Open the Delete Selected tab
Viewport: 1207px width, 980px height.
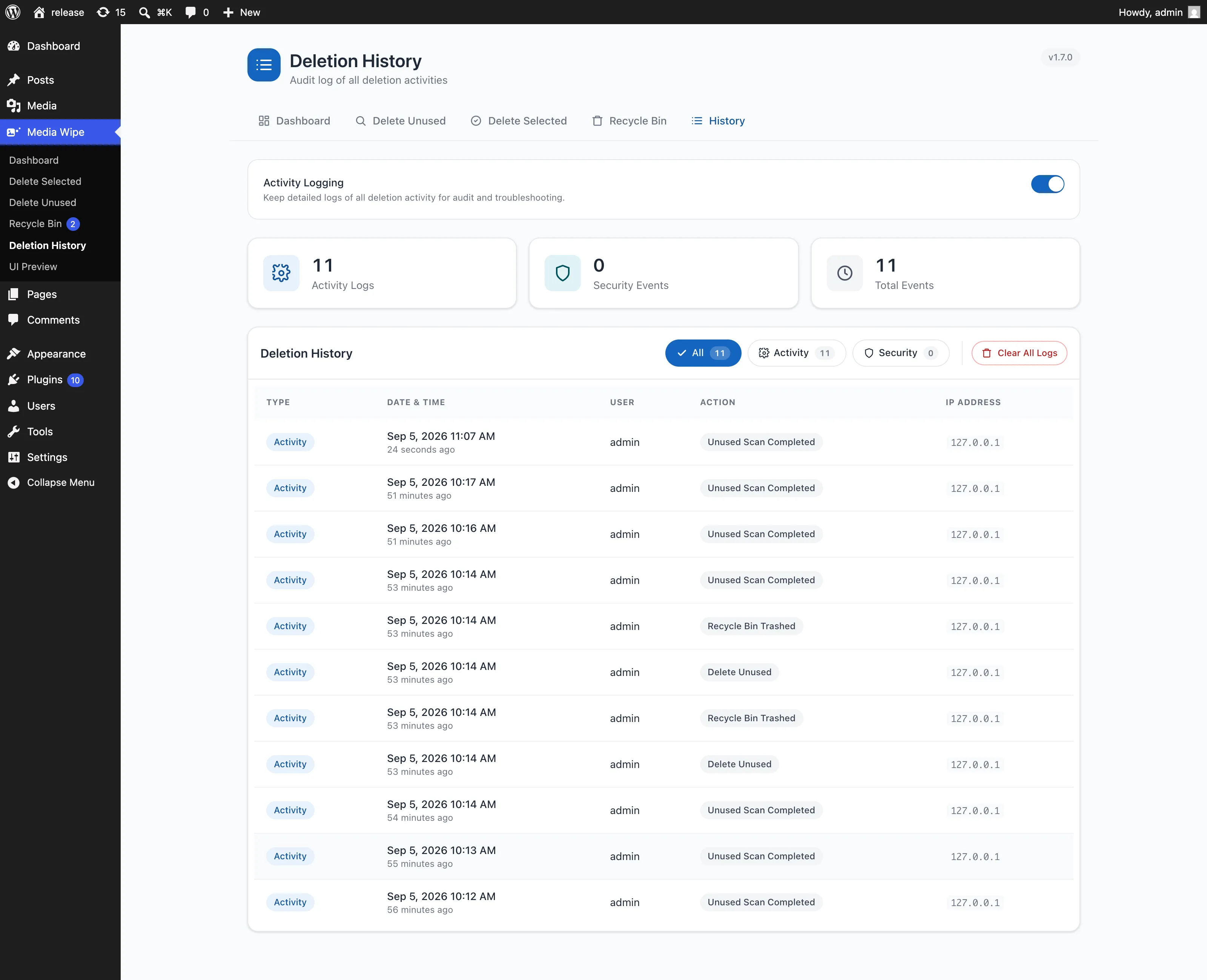[519, 121]
